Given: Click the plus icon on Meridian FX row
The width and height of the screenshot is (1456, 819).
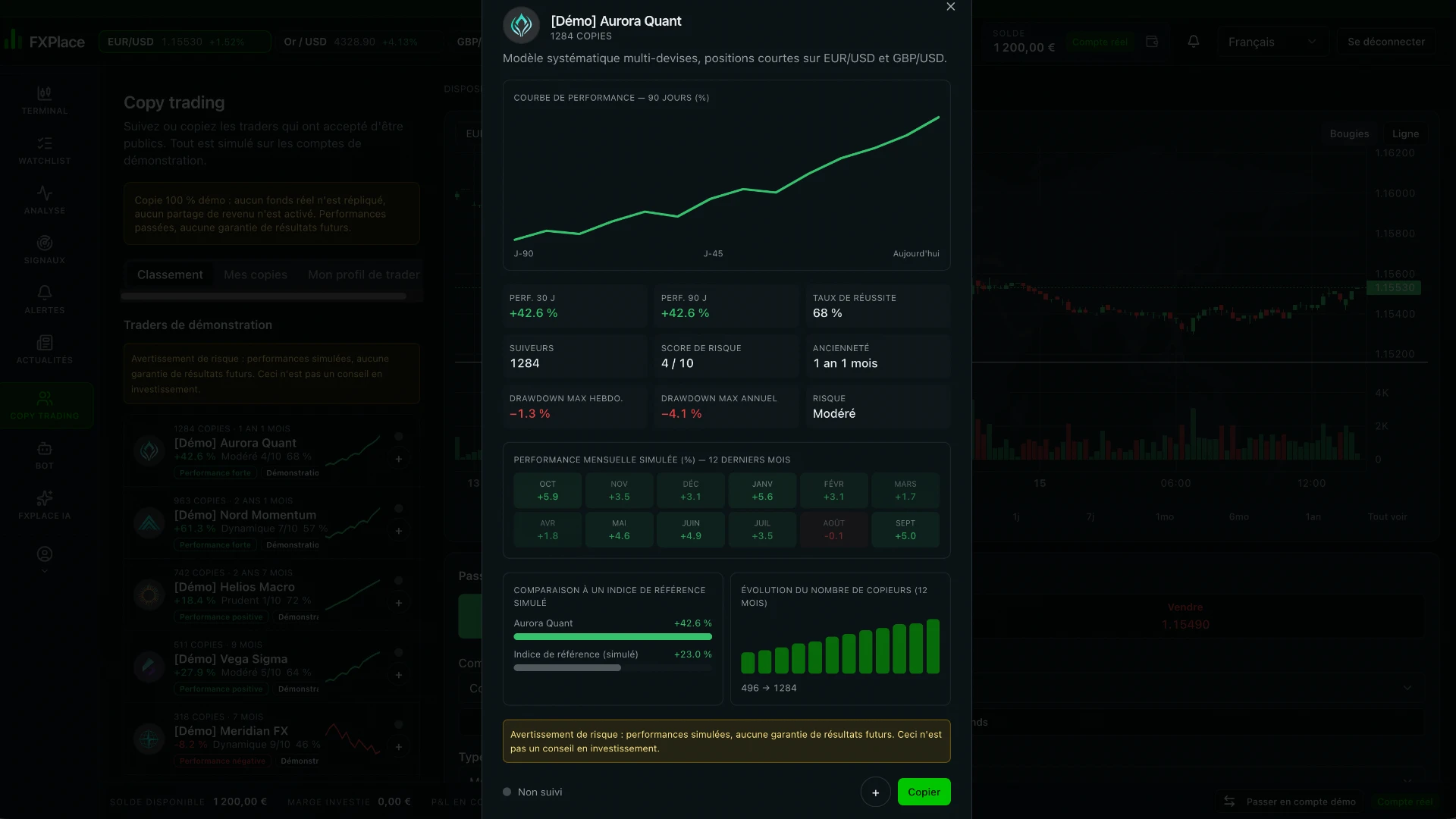Looking at the screenshot, I should click(398, 747).
